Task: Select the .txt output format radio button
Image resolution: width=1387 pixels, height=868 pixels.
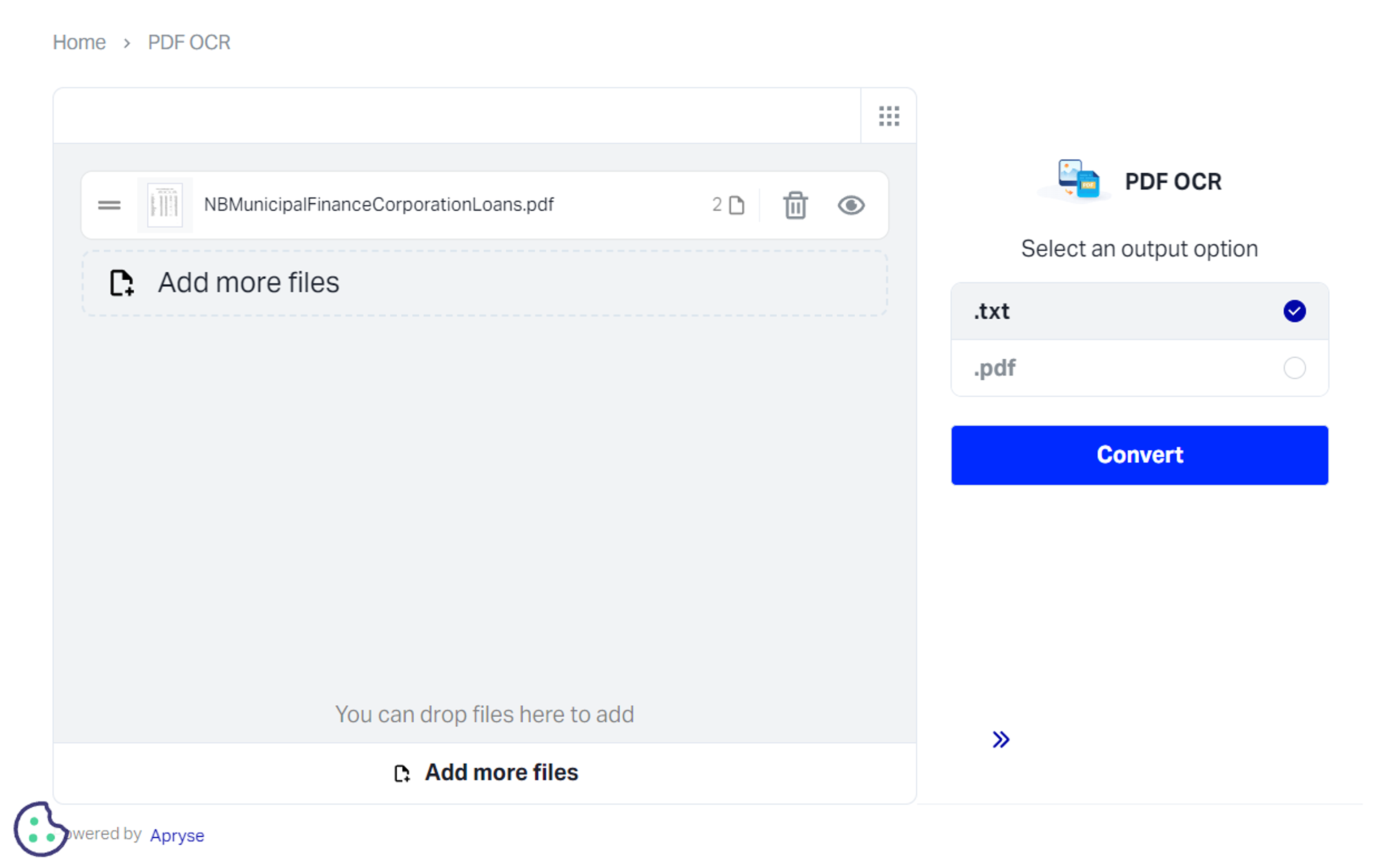Action: point(1294,311)
